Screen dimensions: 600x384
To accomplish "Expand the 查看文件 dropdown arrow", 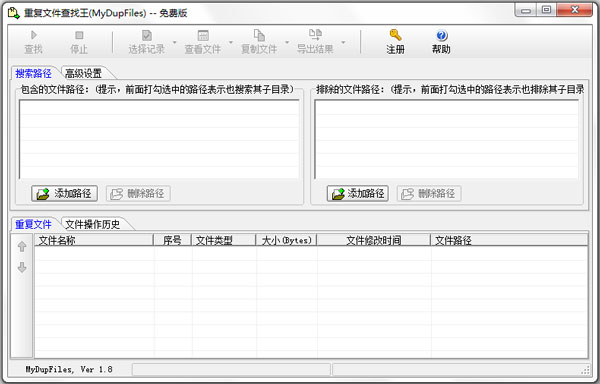I will 231,42.
